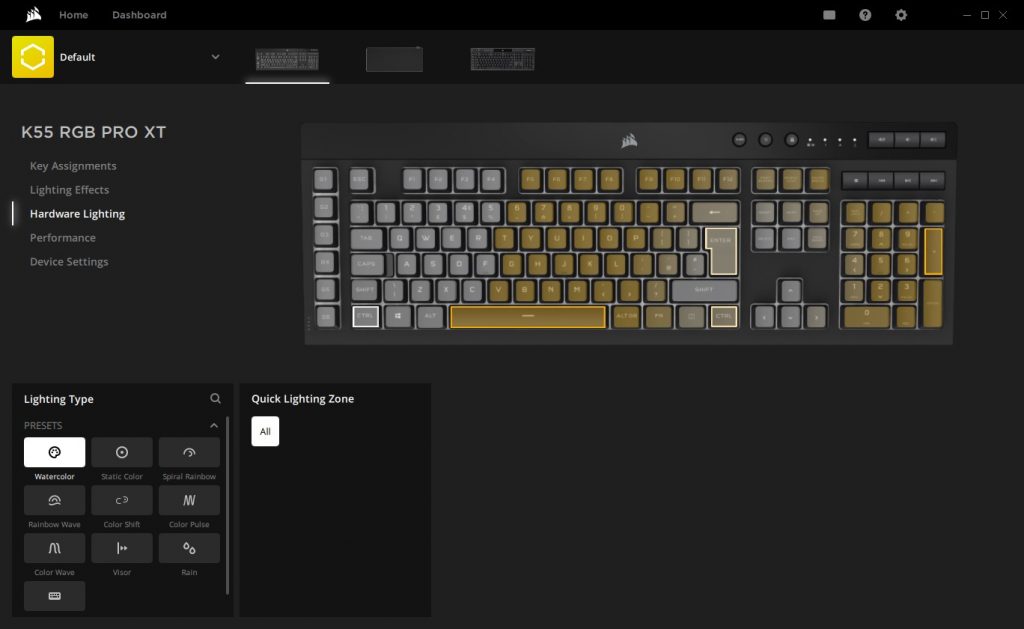Select the Watercolor lighting preset
Screen dimensions: 1024x629
[54, 452]
